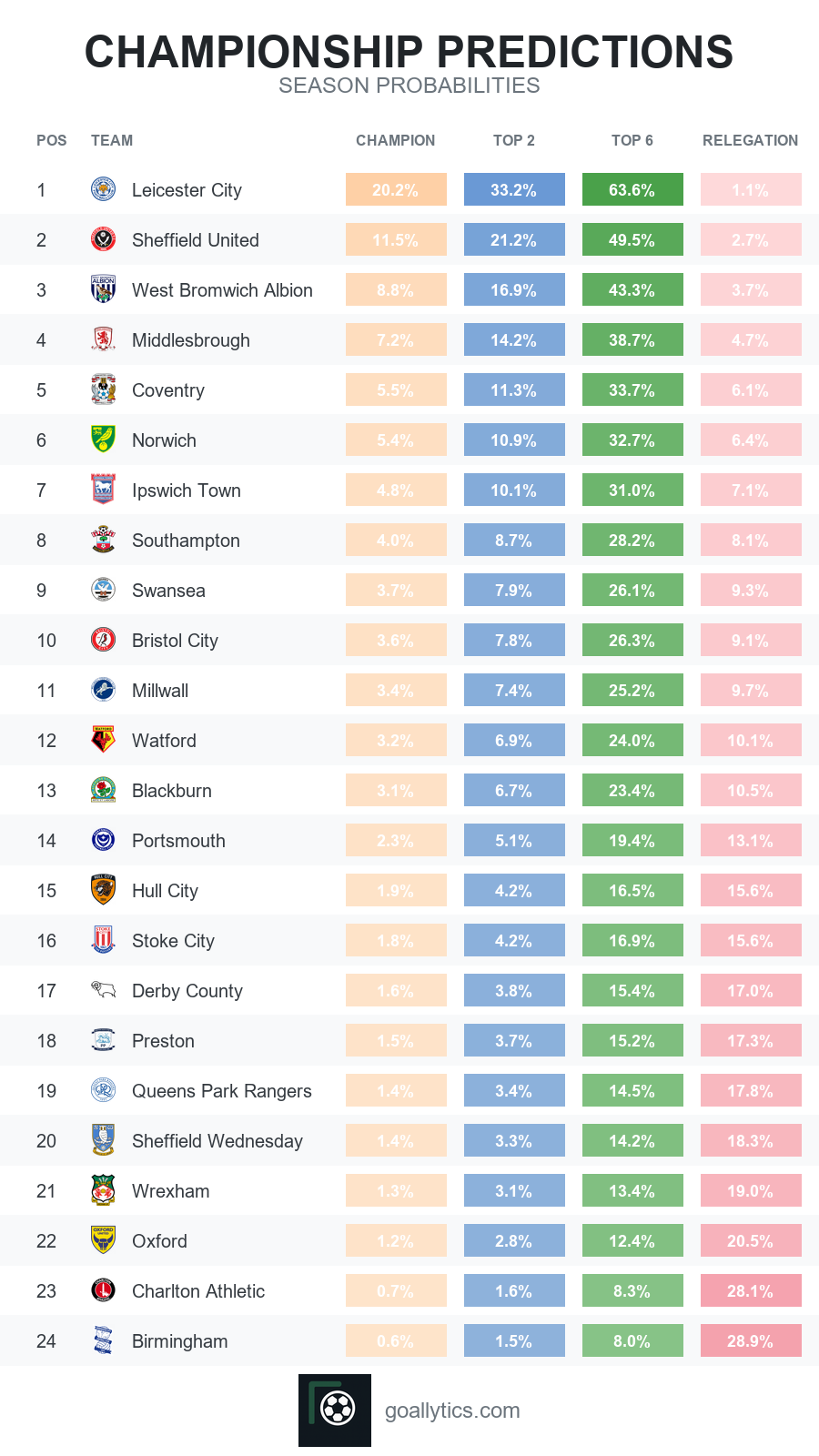Select Leicester City's 63.6% top 6 cell
This screenshot has height=1456, width=819.
click(x=632, y=189)
